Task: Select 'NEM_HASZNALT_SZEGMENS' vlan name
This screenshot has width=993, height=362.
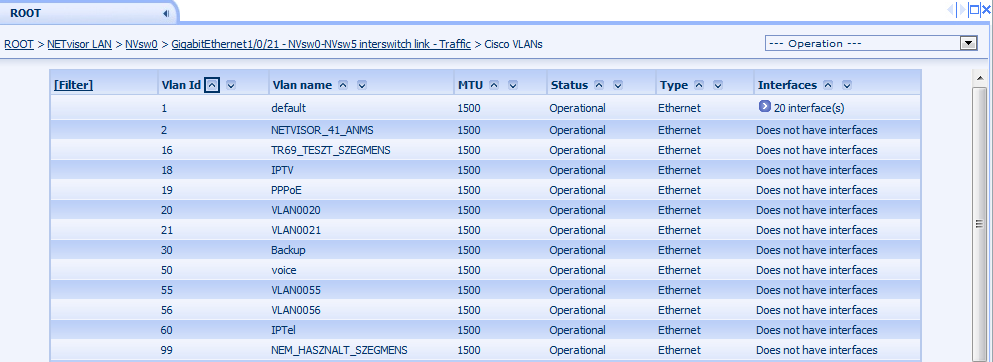Action: pos(339,350)
